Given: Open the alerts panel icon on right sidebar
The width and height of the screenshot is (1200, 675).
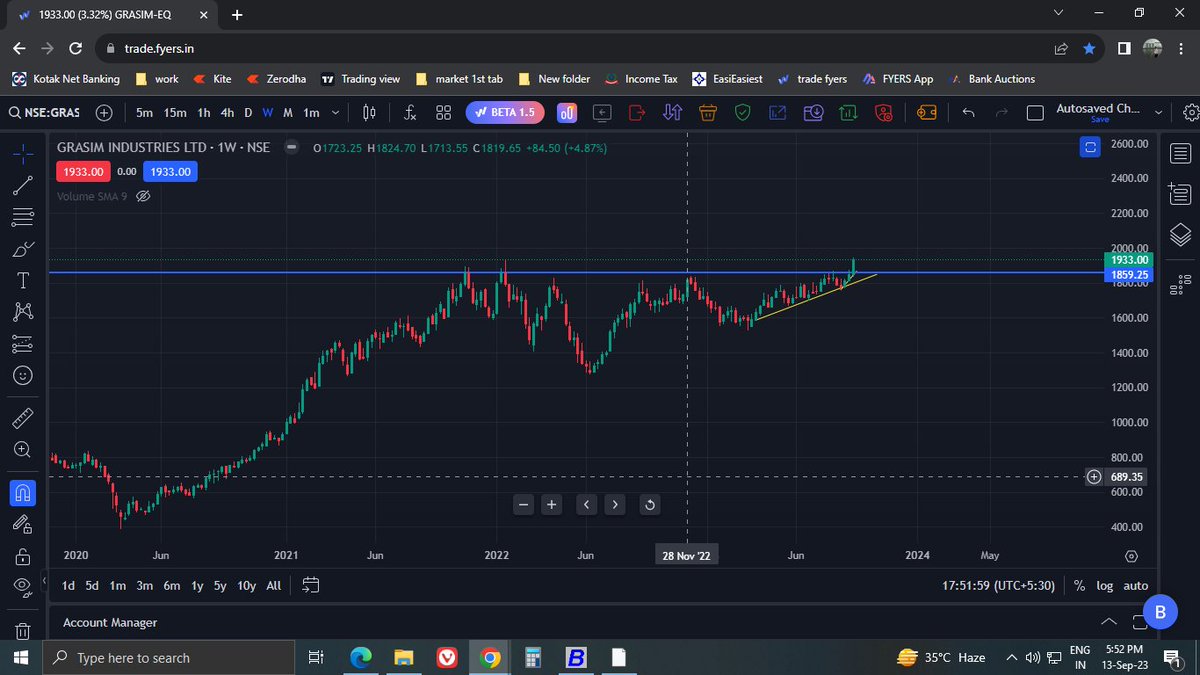Looking at the screenshot, I should [x=1180, y=193].
